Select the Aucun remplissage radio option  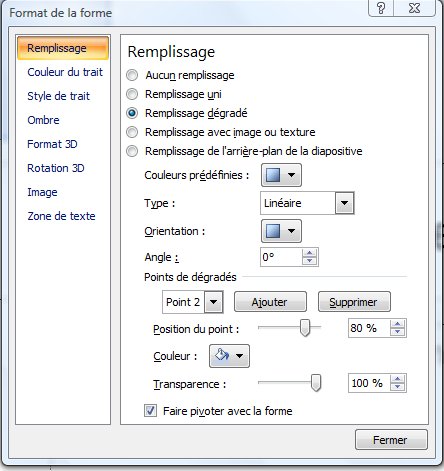(x=132, y=75)
